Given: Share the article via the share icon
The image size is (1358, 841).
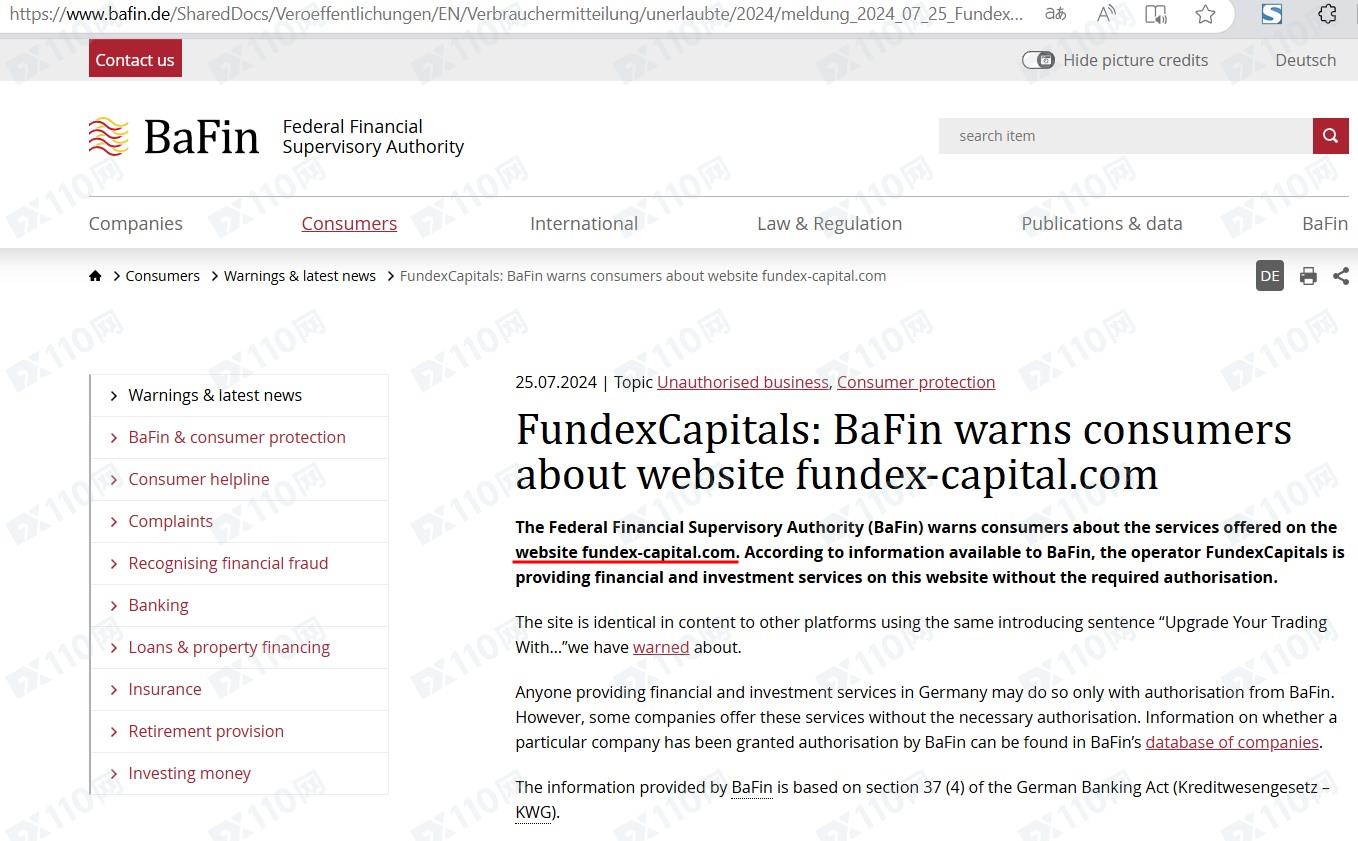Looking at the screenshot, I should tap(1341, 276).
